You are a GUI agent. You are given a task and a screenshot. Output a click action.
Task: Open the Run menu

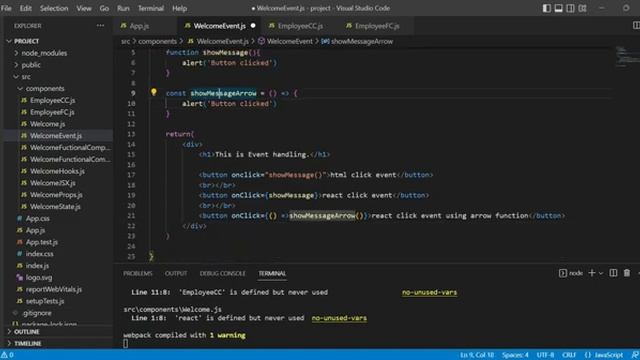123,8
